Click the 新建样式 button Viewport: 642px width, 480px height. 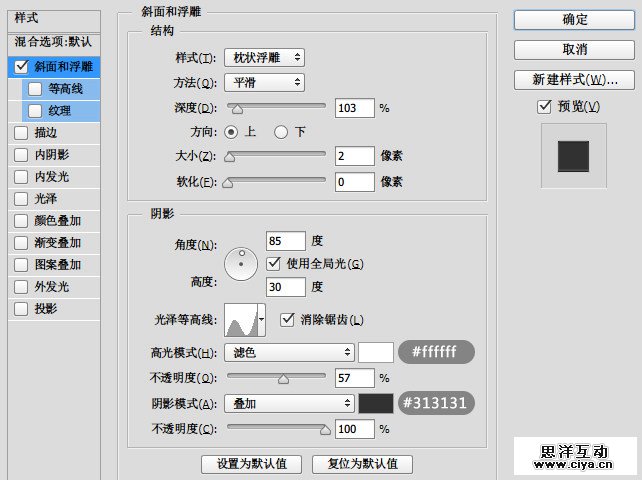574,80
